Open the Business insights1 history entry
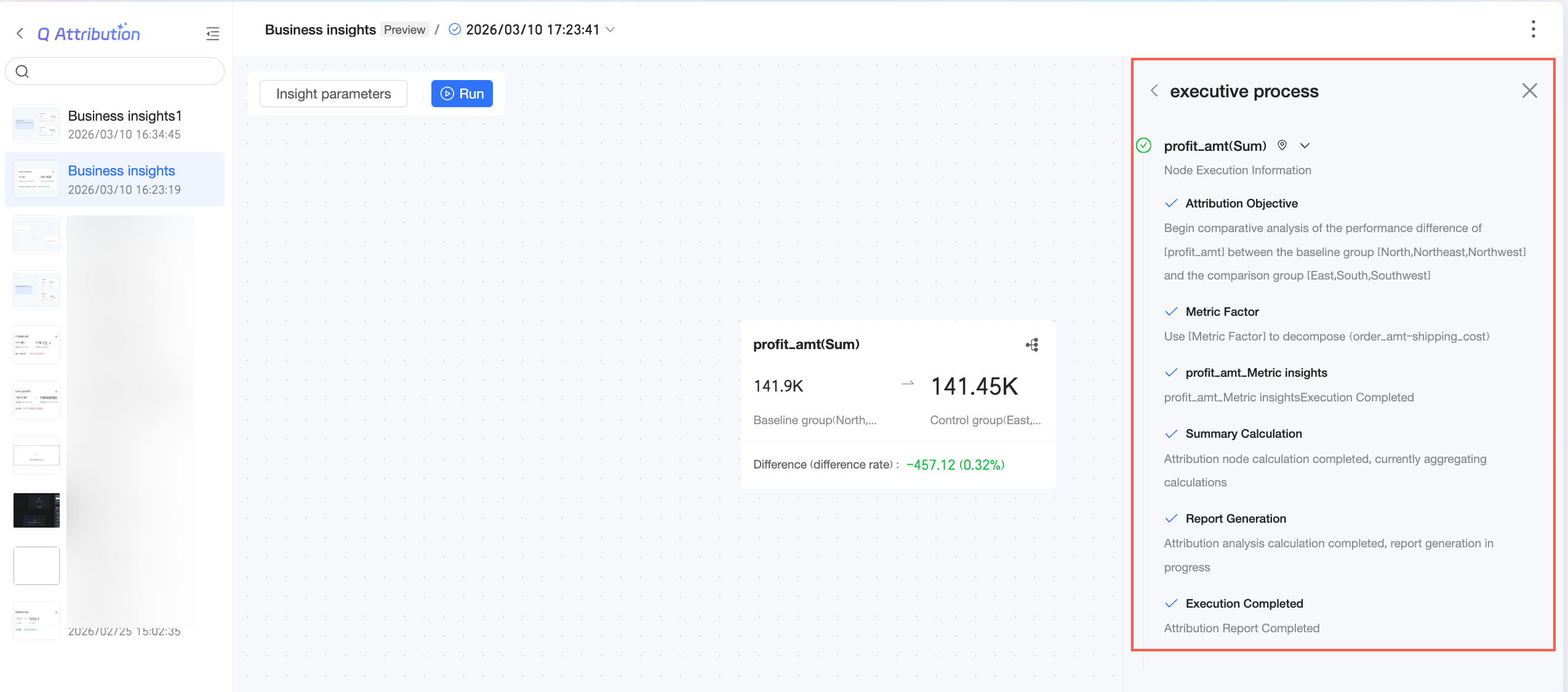The image size is (1568, 692). click(115, 124)
